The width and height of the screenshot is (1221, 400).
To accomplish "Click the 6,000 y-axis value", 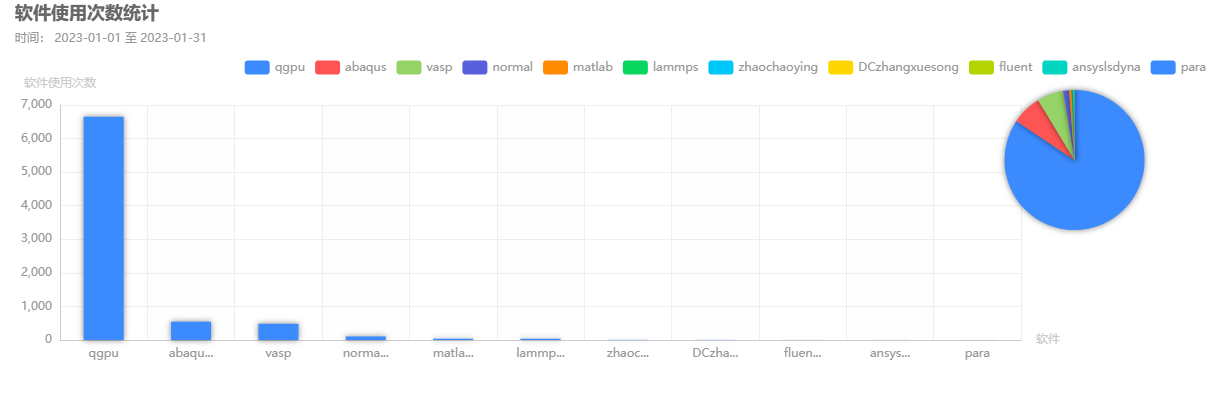I will pos(35,138).
